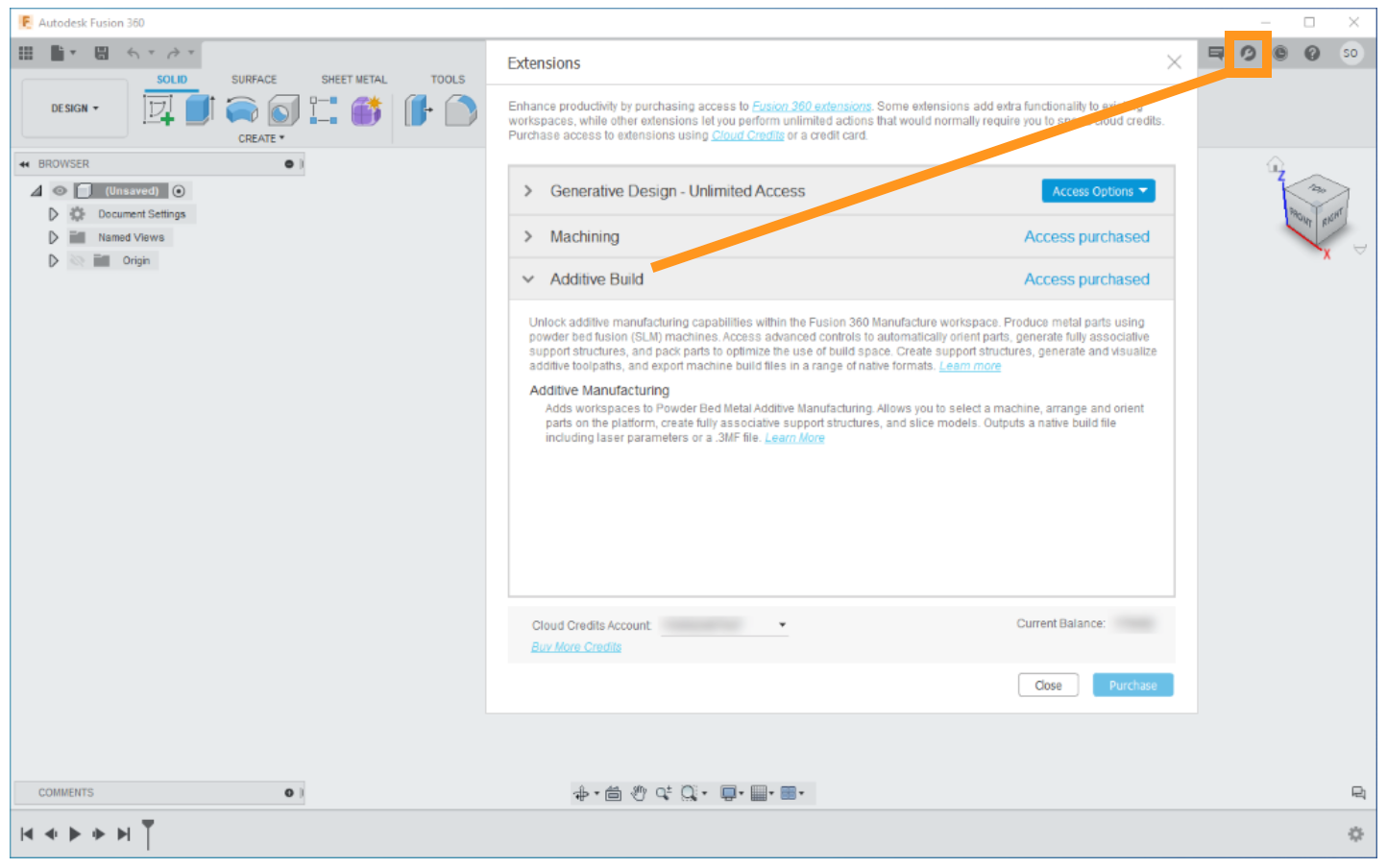This screenshot has height=868, width=1387.
Task: Open the Cloud Credits link in description
Action: coord(748,135)
